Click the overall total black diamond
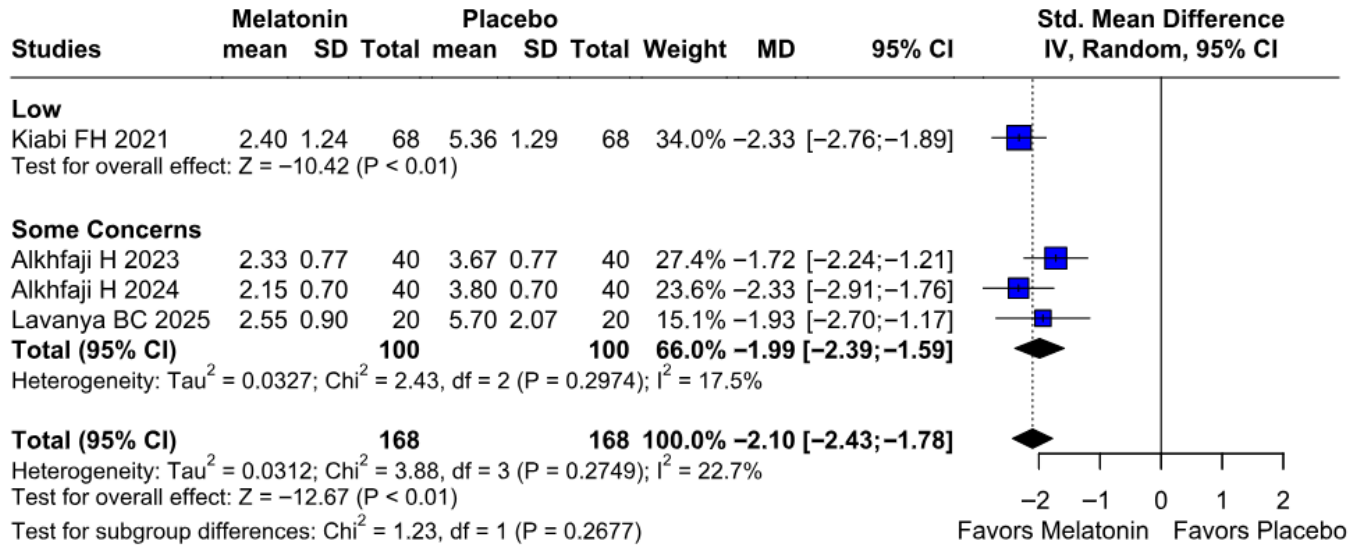This screenshot has width=1356, height=553. click(x=1032, y=437)
